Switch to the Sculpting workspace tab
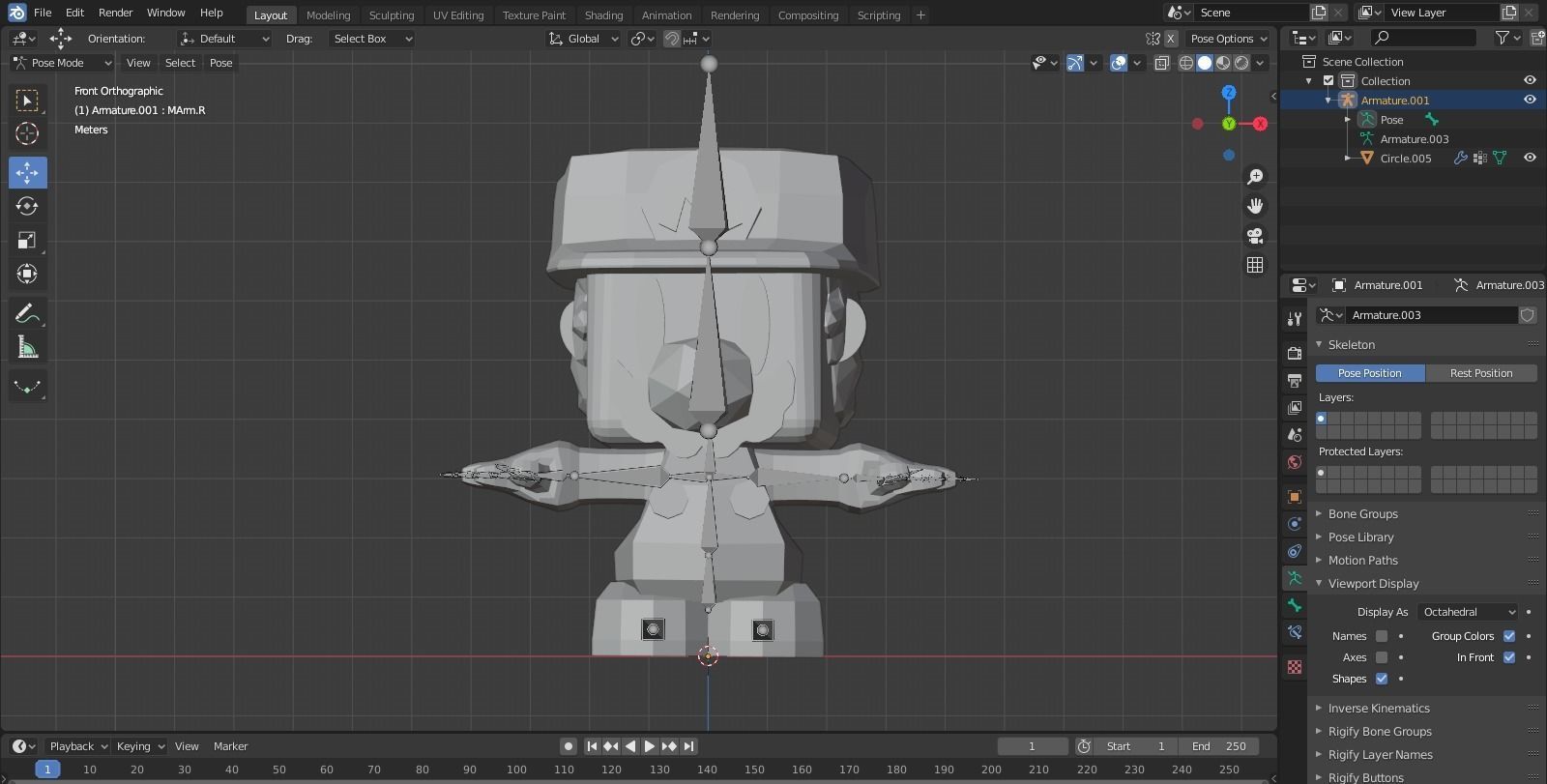The width and height of the screenshot is (1547, 784). tap(392, 15)
